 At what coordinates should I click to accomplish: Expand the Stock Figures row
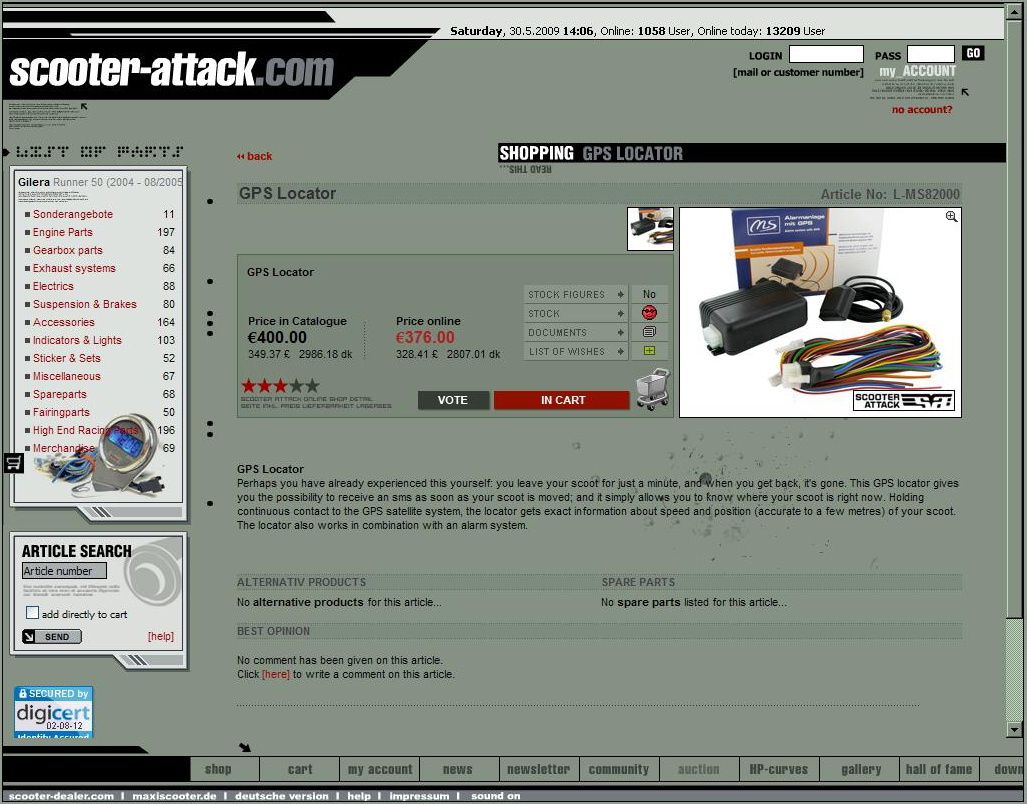575,294
